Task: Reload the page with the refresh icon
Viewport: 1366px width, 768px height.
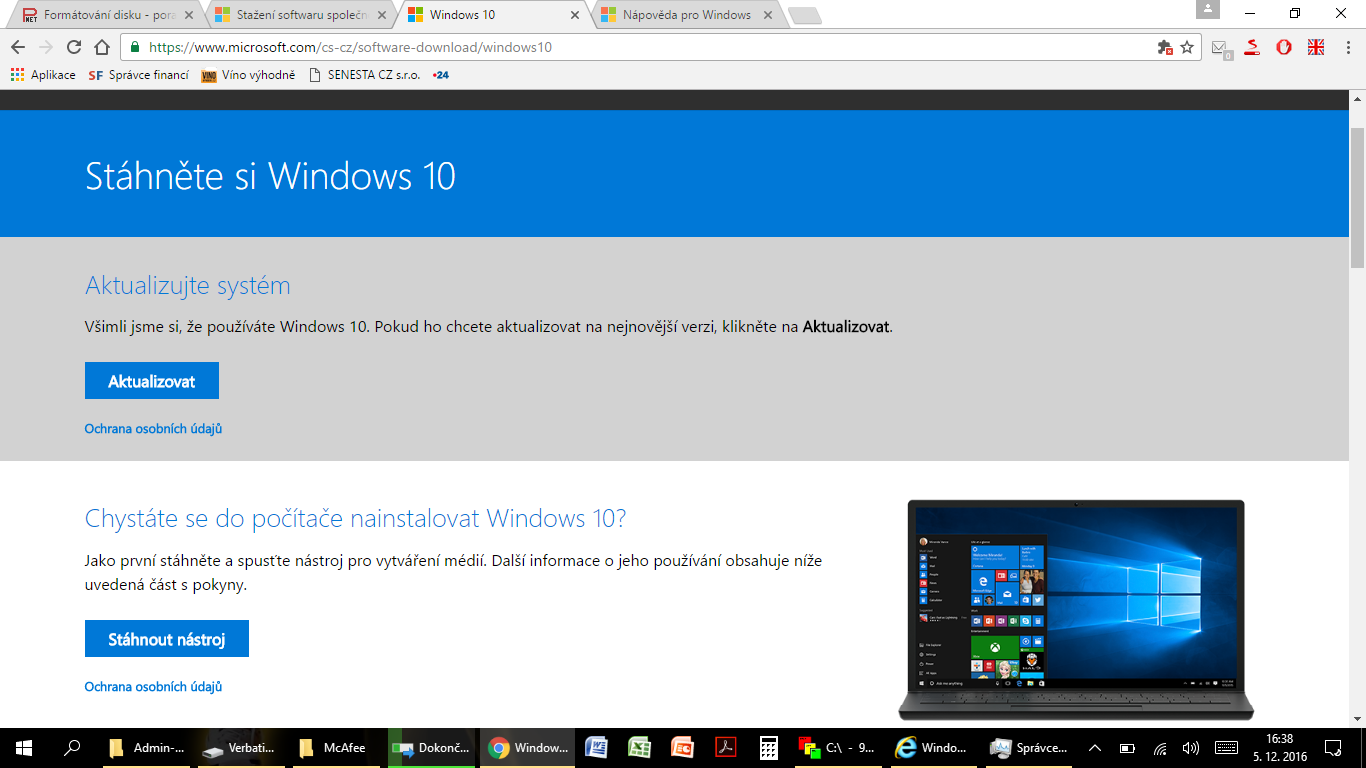Action: click(x=73, y=47)
